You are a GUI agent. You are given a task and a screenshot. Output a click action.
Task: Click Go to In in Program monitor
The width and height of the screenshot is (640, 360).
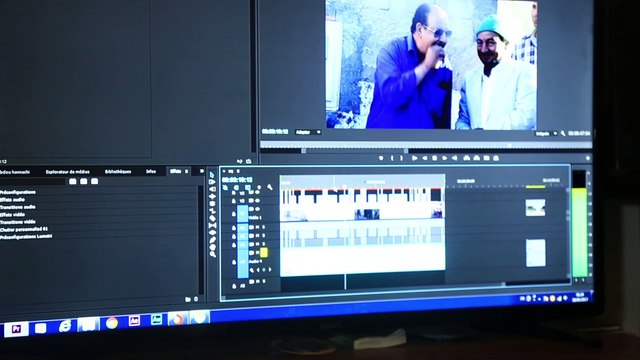coord(414,158)
